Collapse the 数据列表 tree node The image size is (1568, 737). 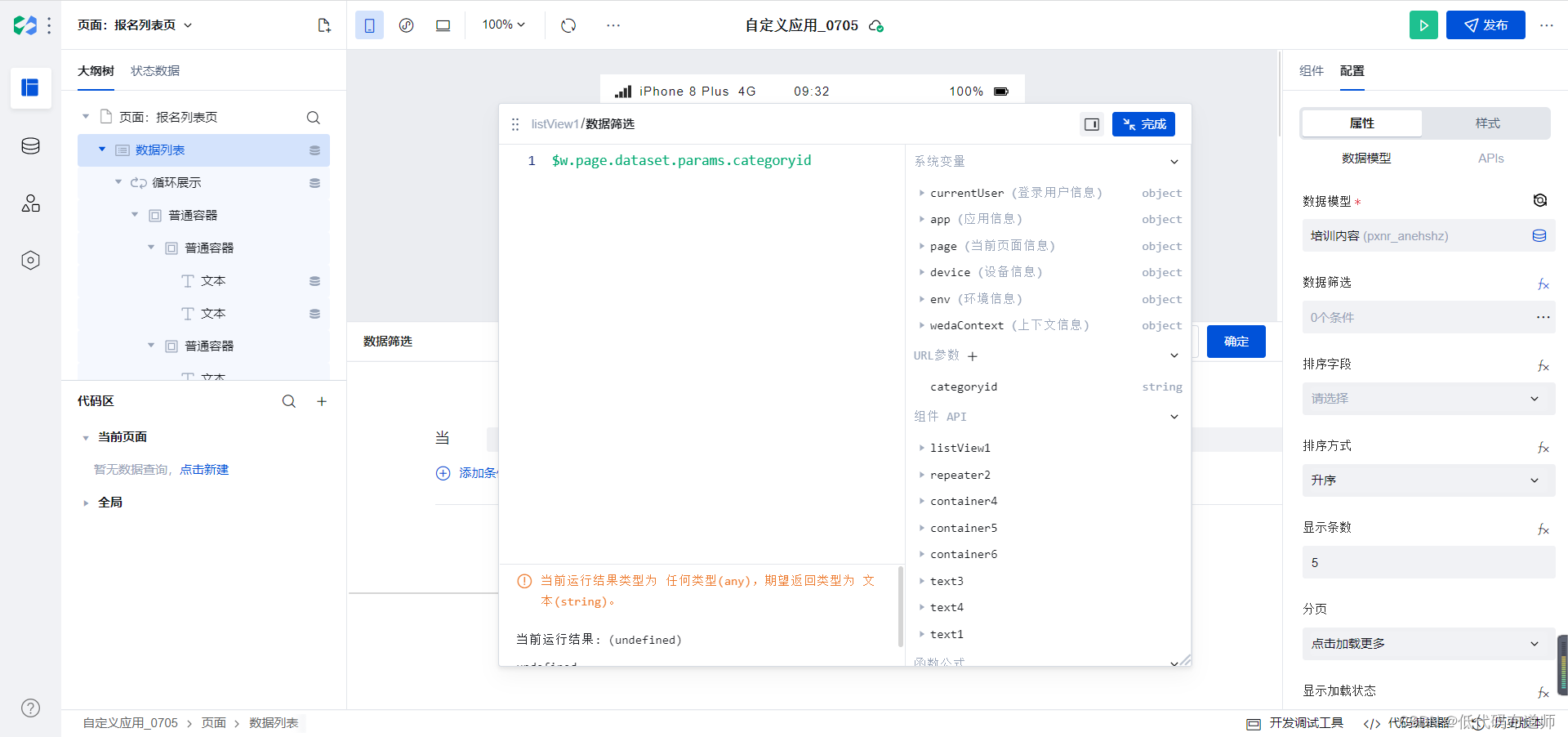coord(102,150)
